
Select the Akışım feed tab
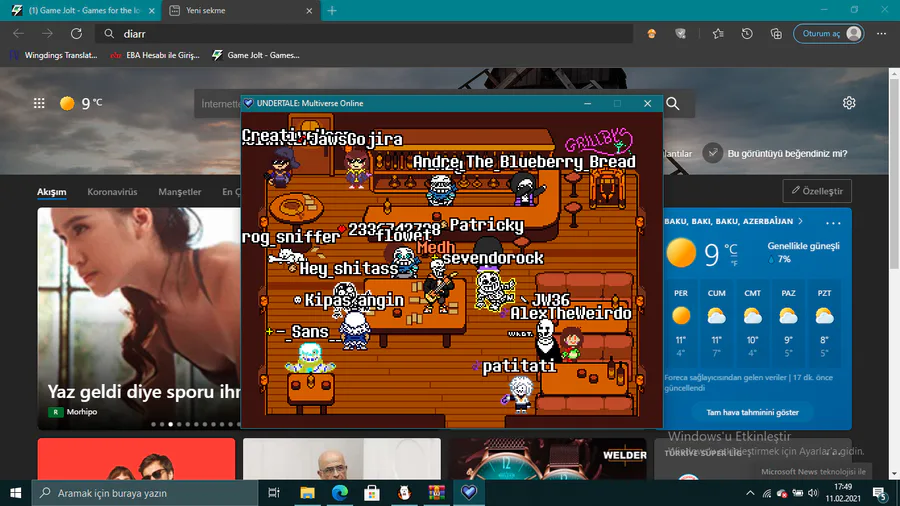point(52,192)
